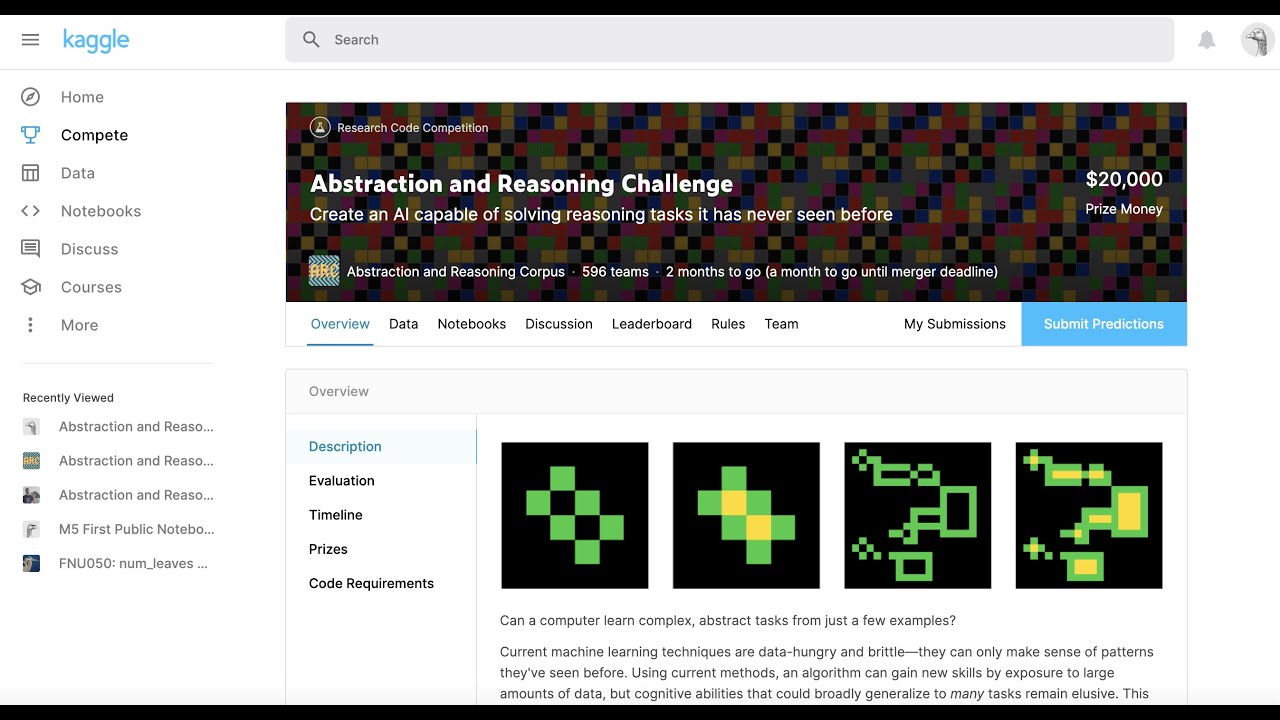Image resolution: width=1280 pixels, height=720 pixels.
Task: Click the More three-dots icon
Action: tap(31, 325)
